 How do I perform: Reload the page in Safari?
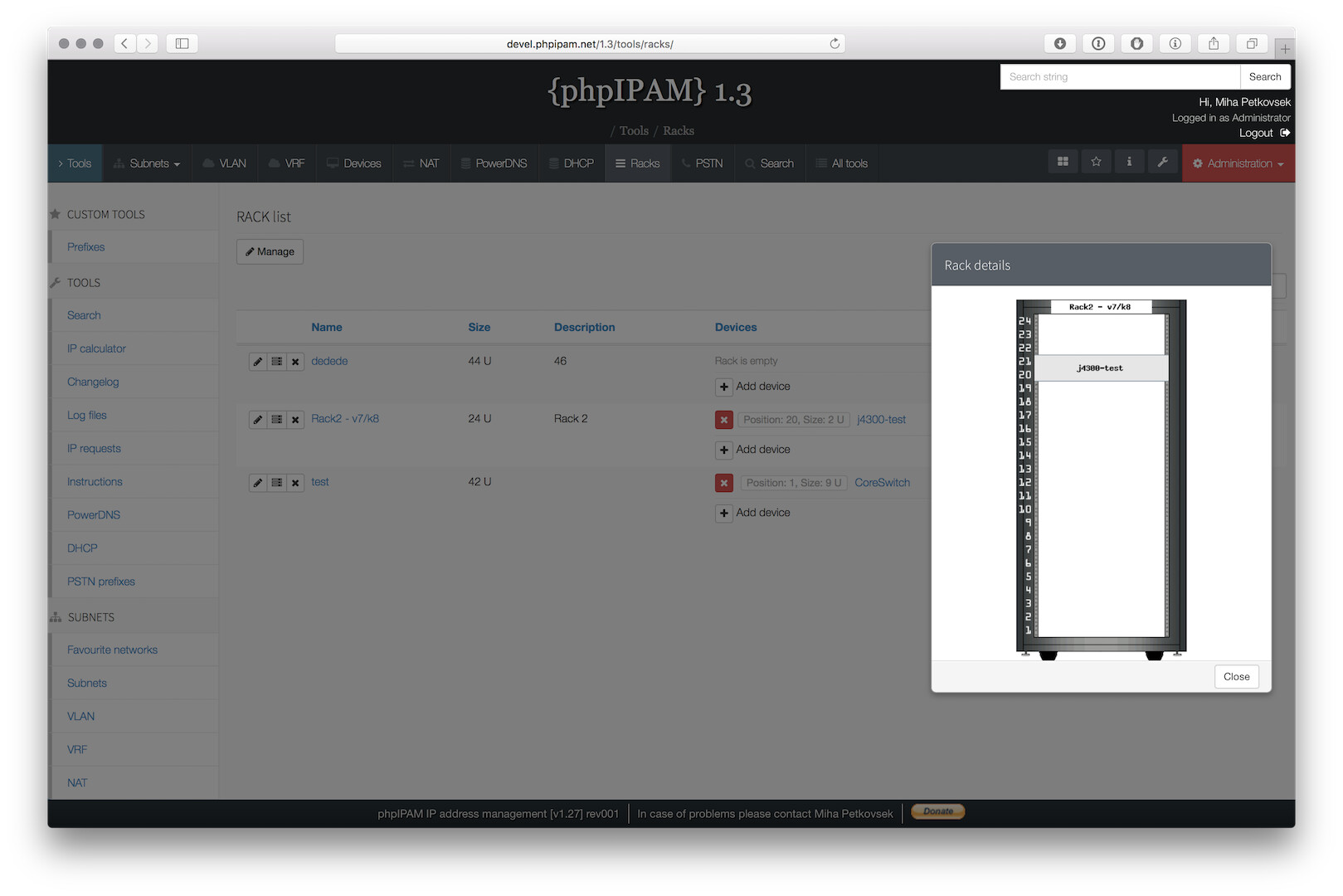835,43
